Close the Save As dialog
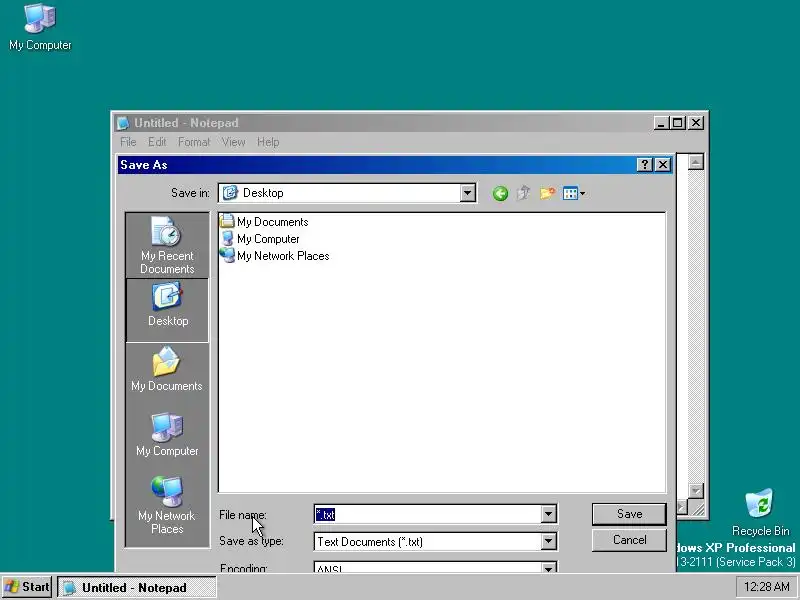Image resolution: width=800 pixels, height=600 pixels. click(x=663, y=165)
